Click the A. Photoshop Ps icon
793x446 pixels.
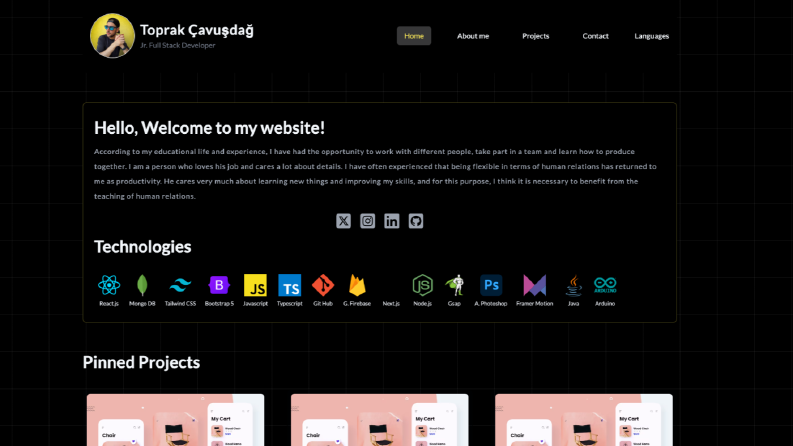point(491,285)
